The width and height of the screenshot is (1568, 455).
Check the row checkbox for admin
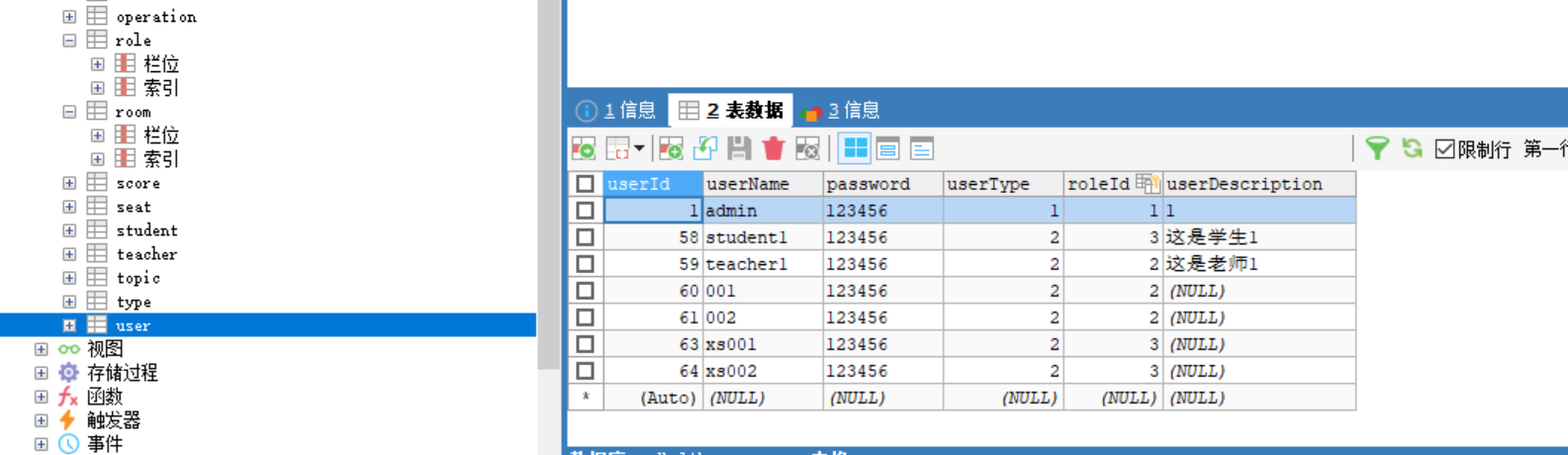[585, 210]
